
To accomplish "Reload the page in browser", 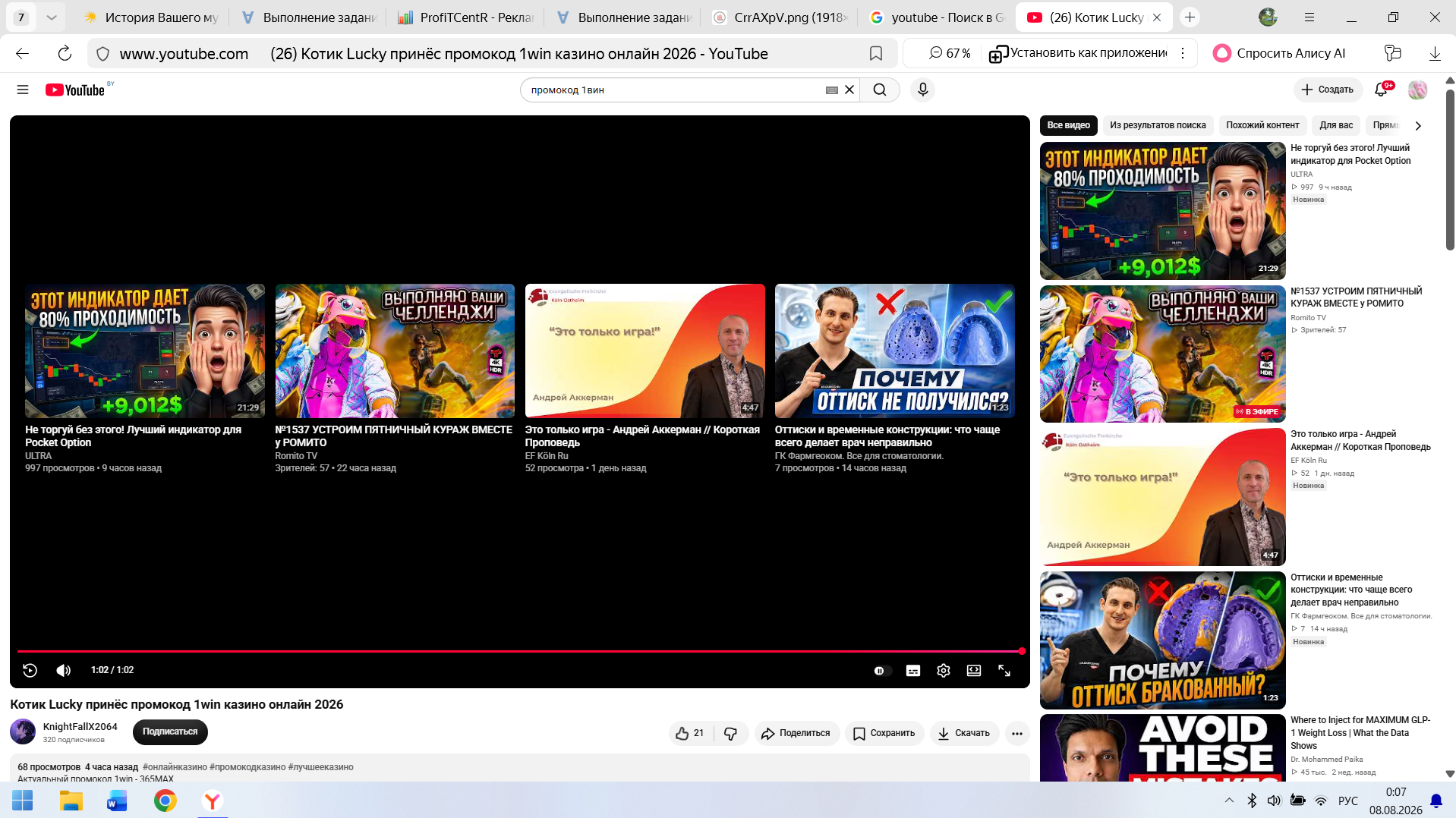I will 65,53.
